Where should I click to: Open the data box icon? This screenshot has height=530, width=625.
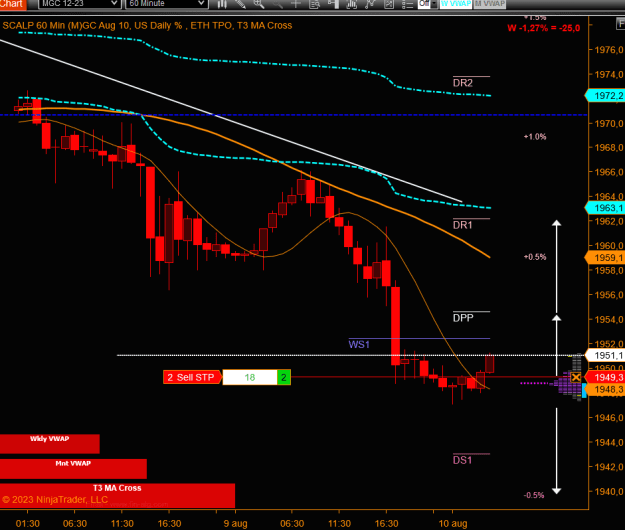314,4
